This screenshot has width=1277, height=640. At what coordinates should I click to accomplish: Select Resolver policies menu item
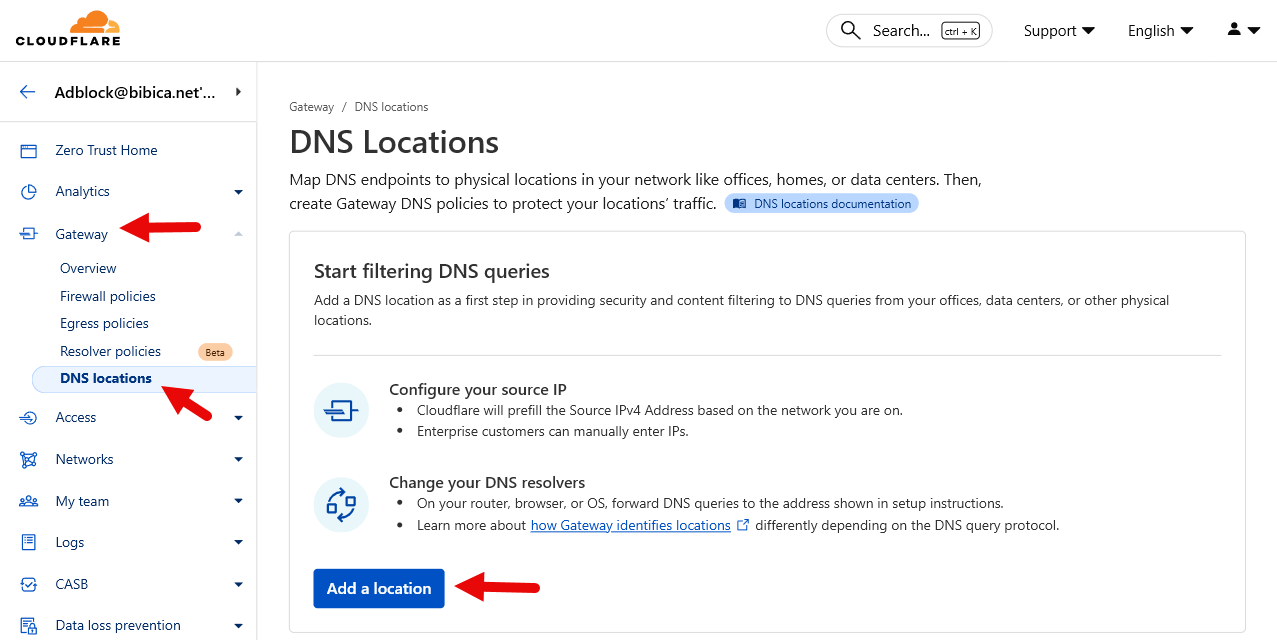pyautogui.click(x=110, y=351)
